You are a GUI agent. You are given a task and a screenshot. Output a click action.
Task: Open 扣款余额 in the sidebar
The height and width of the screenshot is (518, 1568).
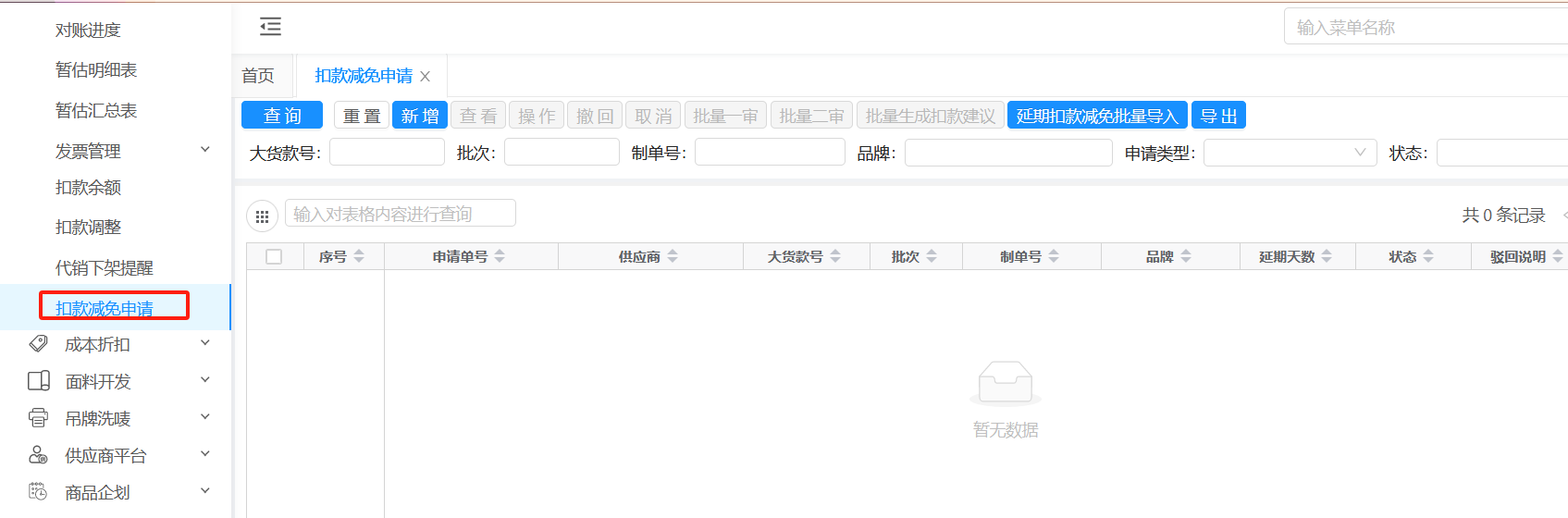88,188
